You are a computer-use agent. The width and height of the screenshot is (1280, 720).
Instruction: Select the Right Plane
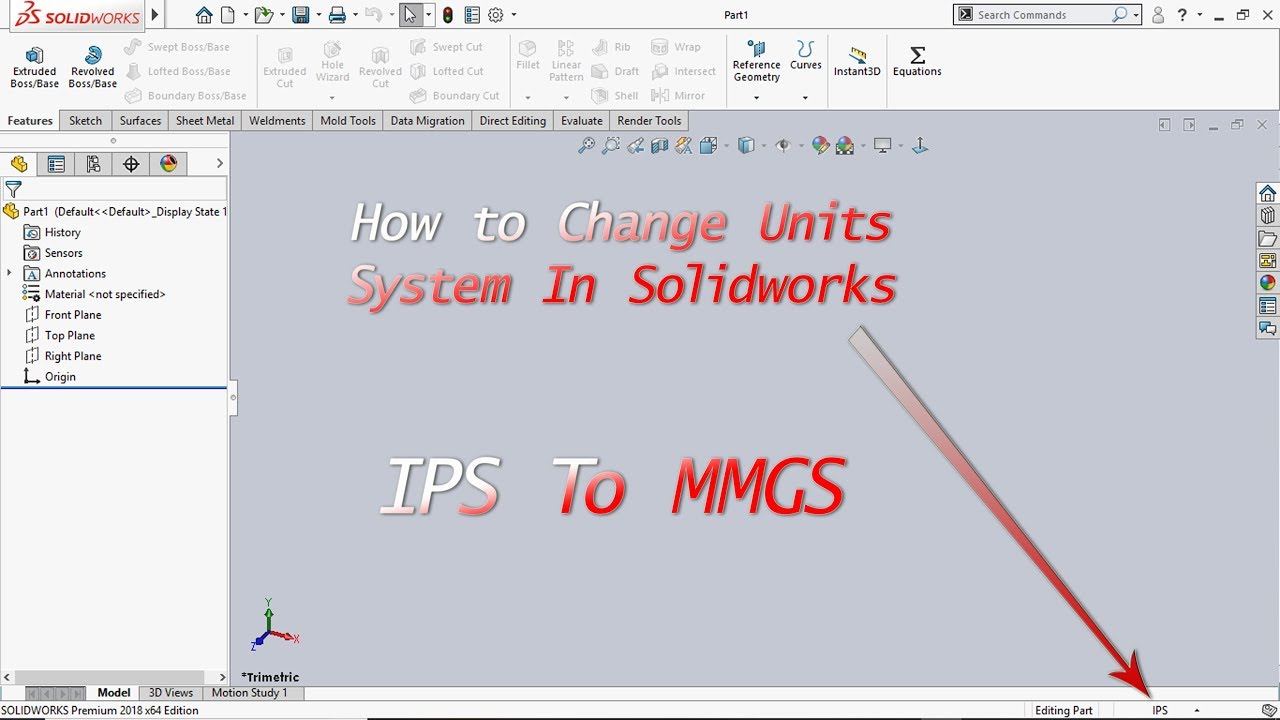click(62, 356)
